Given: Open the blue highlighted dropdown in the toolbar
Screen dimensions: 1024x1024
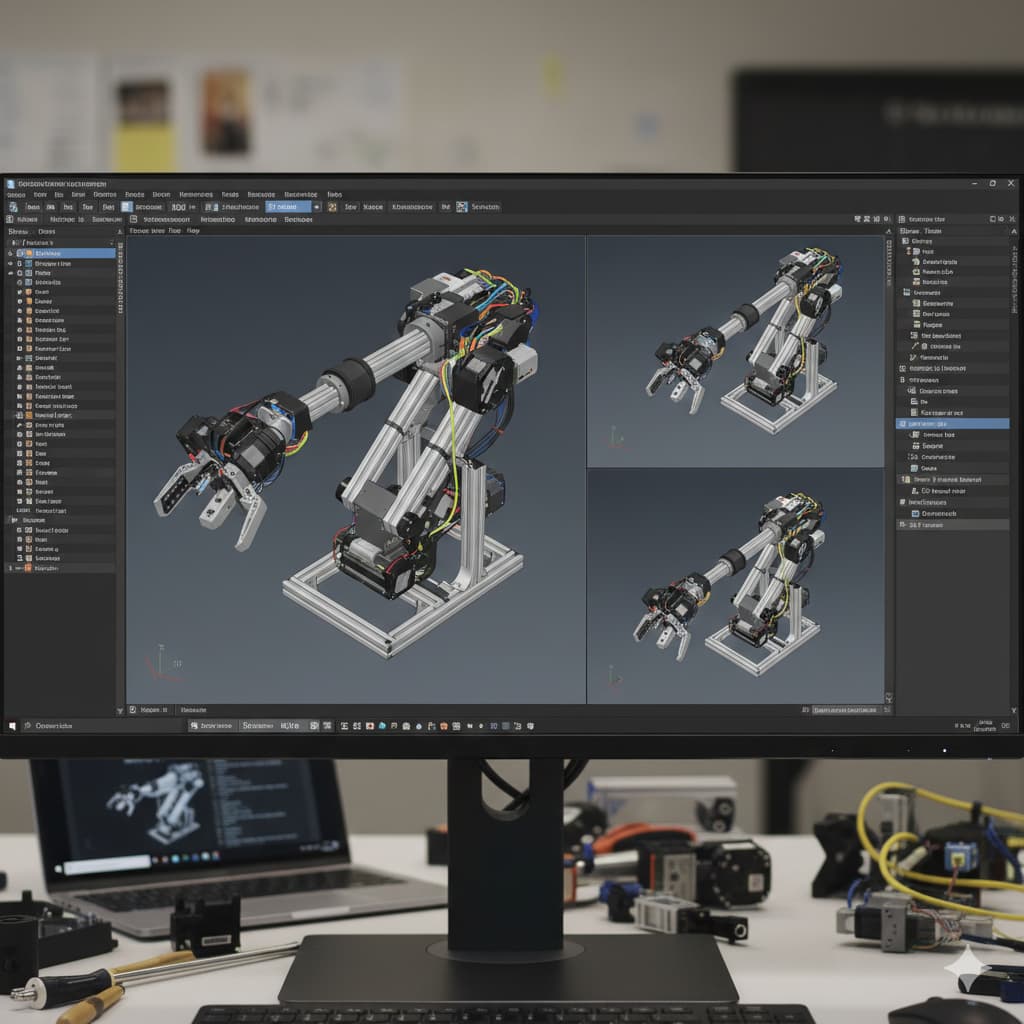Looking at the screenshot, I should [x=288, y=207].
